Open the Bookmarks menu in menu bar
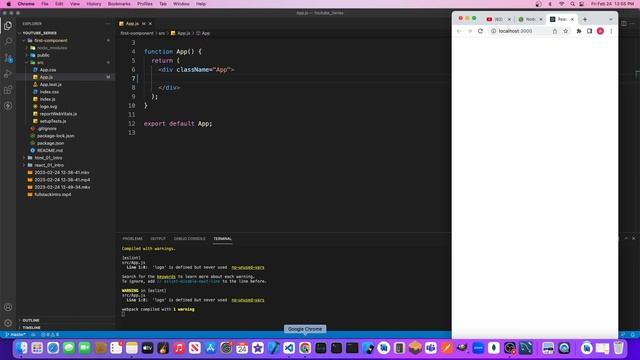The height and width of the screenshot is (360, 640). [119, 4]
